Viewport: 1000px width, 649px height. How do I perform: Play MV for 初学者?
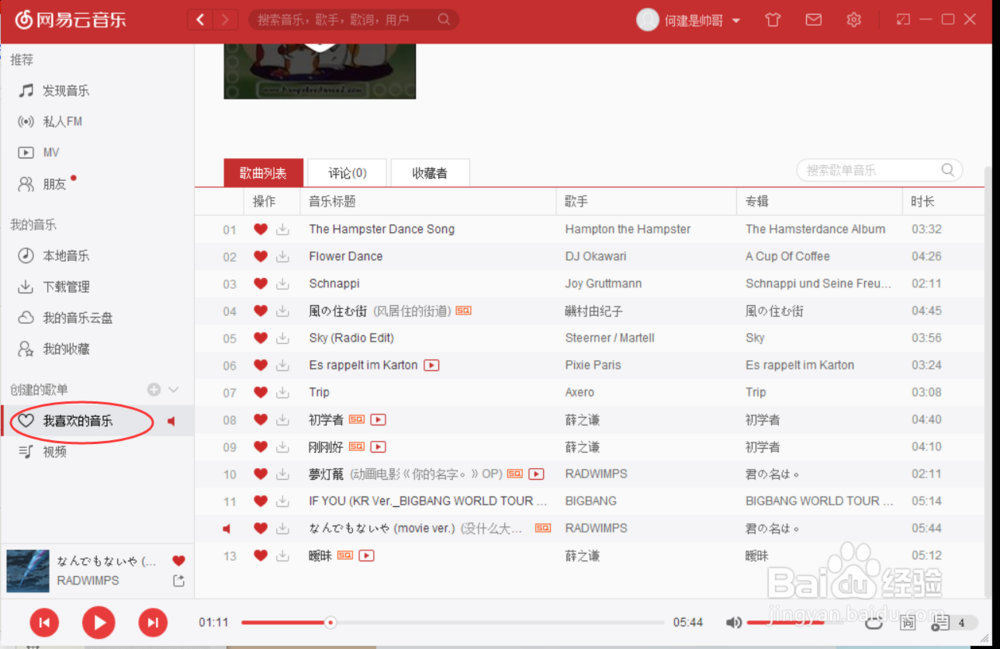(x=378, y=419)
